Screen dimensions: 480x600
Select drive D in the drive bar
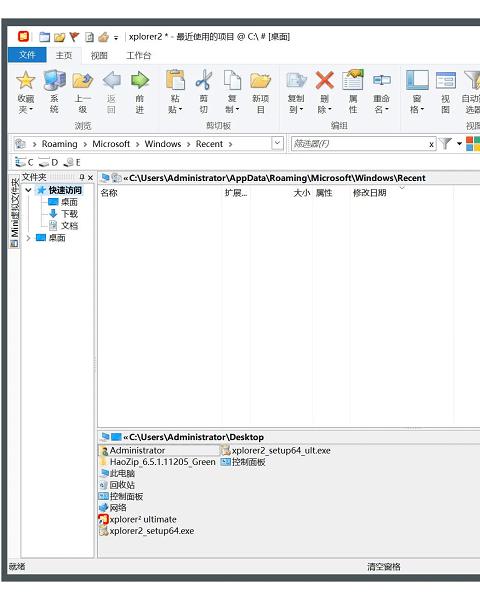click(x=48, y=162)
